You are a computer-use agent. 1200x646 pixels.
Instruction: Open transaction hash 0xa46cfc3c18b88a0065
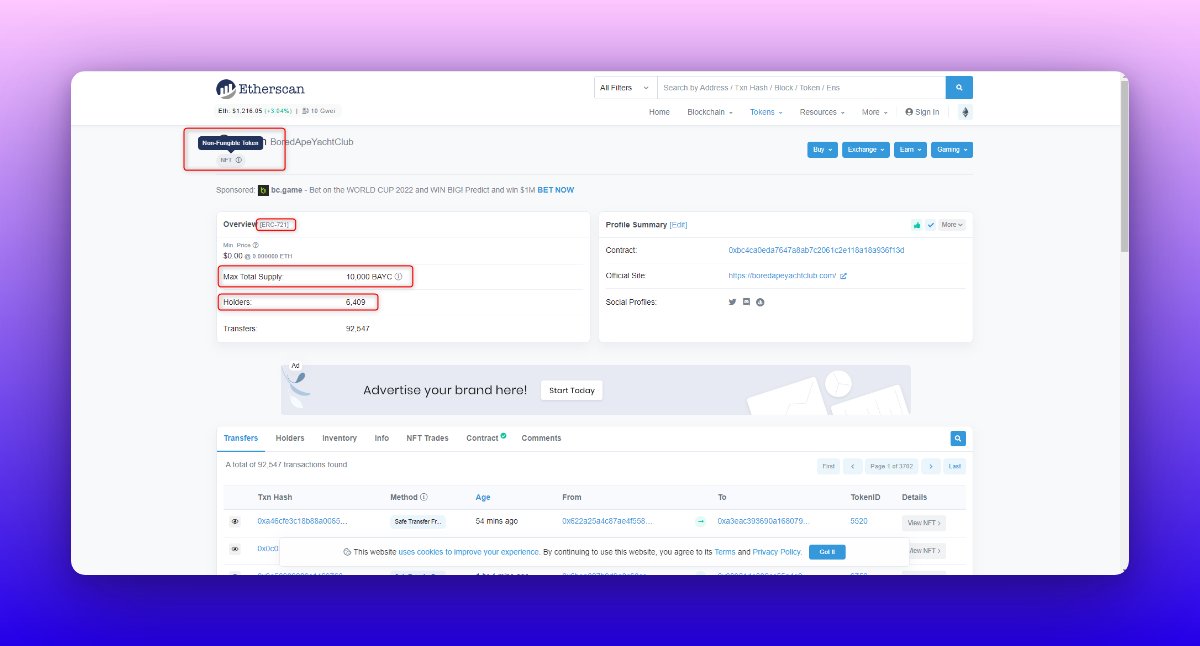click(x=302, y=522)
